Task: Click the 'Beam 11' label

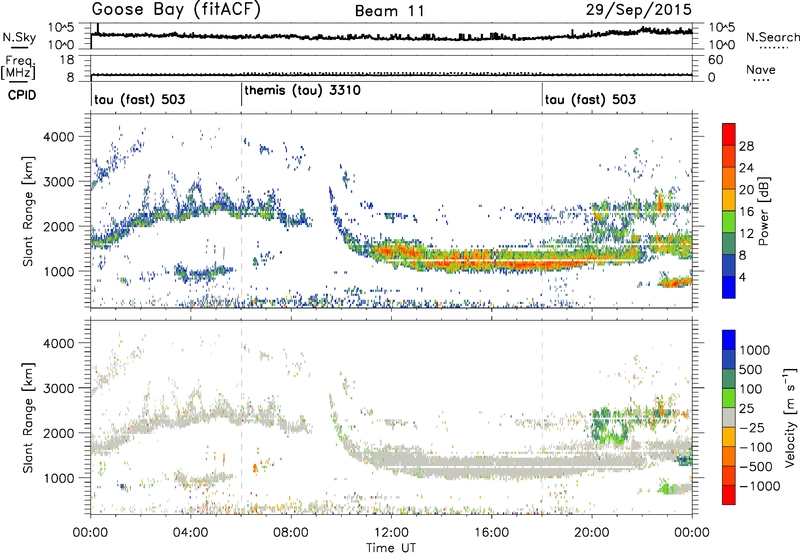Action: (389, 11)
